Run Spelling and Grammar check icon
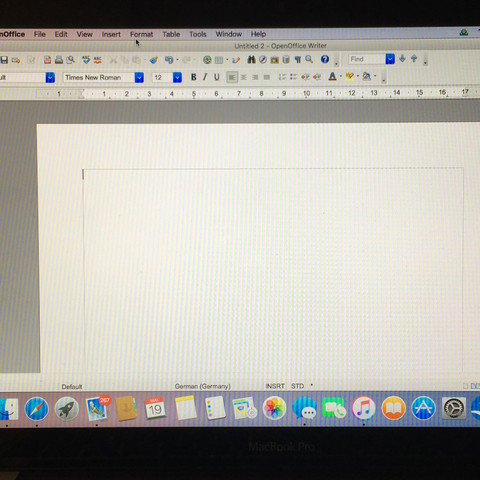 [86, 60]
